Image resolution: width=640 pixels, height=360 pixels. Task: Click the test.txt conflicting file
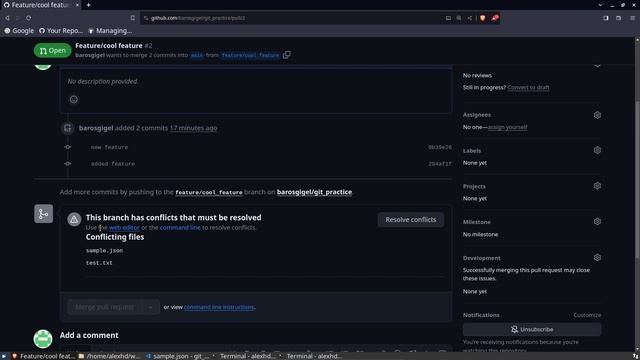(x=99, y=263)
